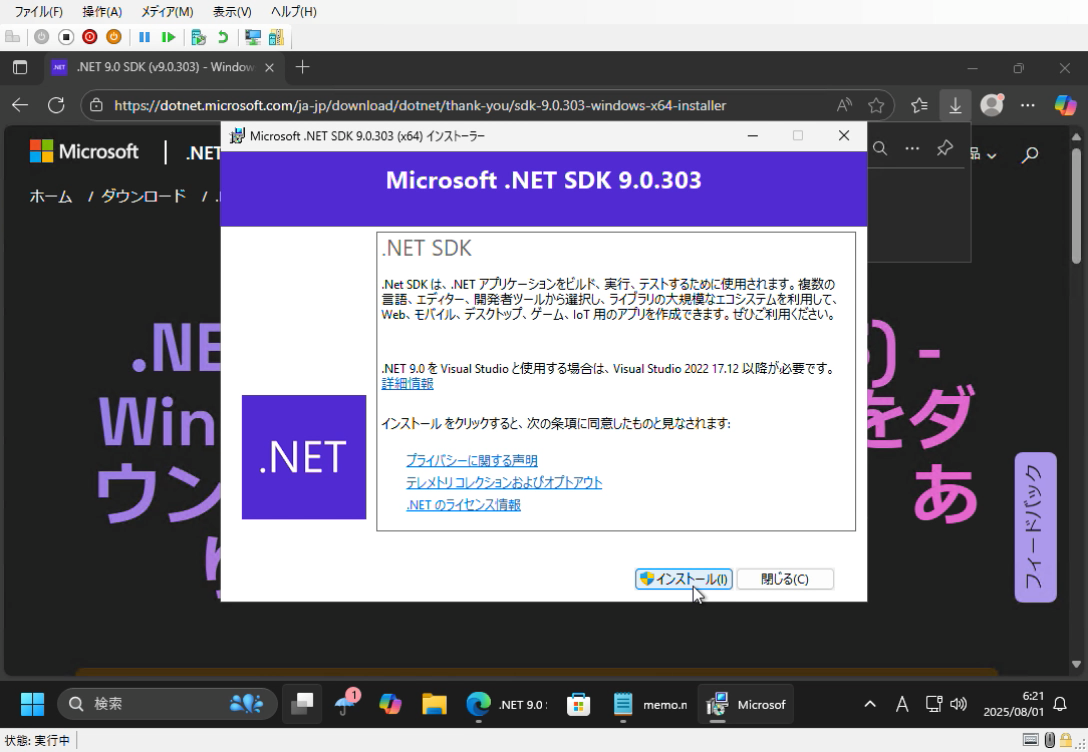Open more options in downloads panel
The height and width of the screenshot is (752, 1088).
[912, 148]
